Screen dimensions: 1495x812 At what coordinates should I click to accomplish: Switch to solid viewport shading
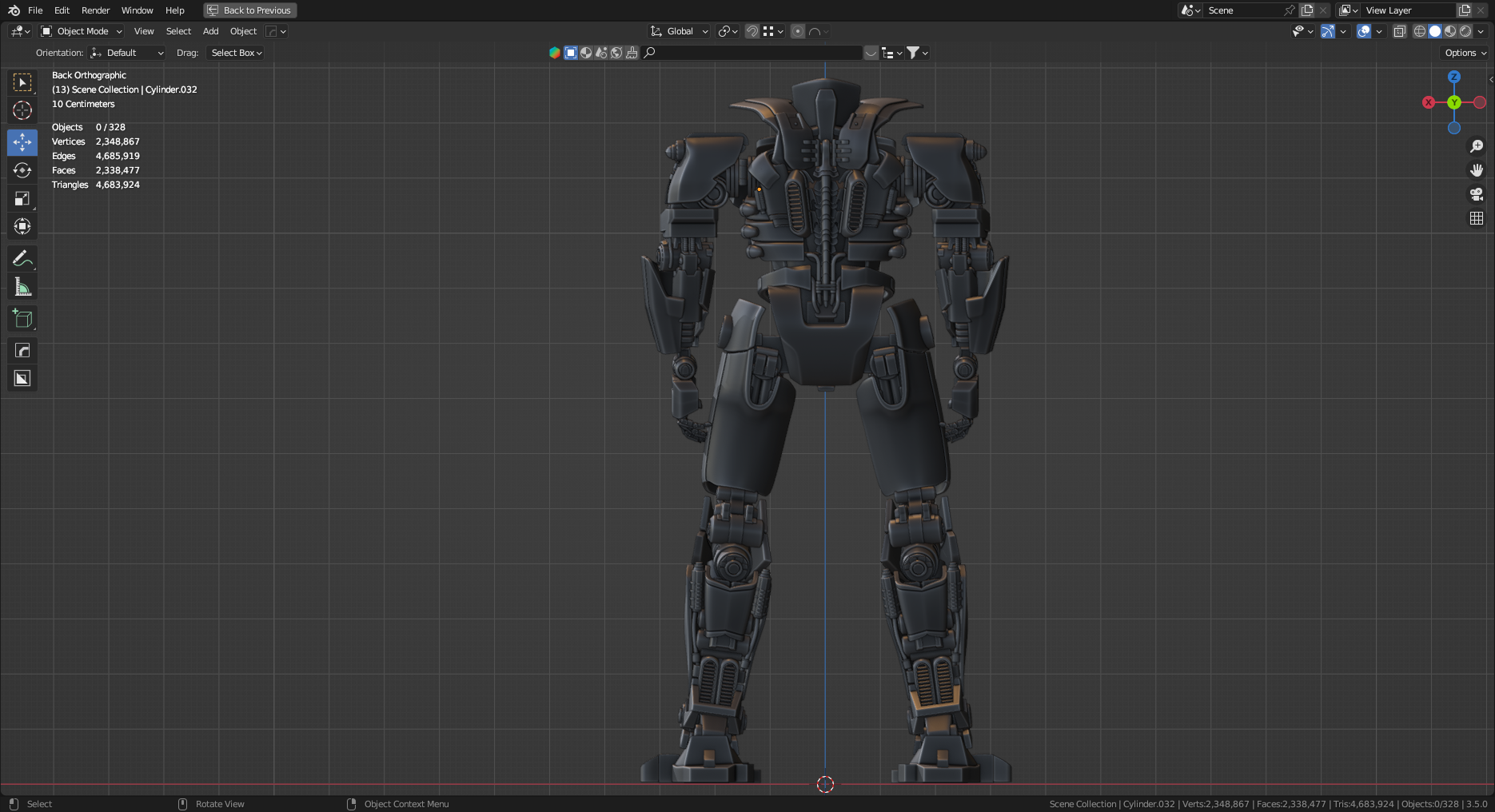click(x=1435, y=31)
